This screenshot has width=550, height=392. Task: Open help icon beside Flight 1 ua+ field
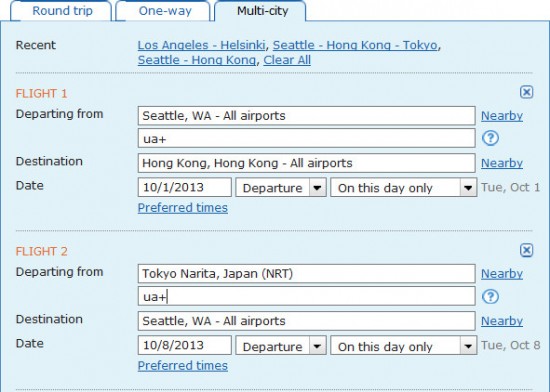pos(490,138)
